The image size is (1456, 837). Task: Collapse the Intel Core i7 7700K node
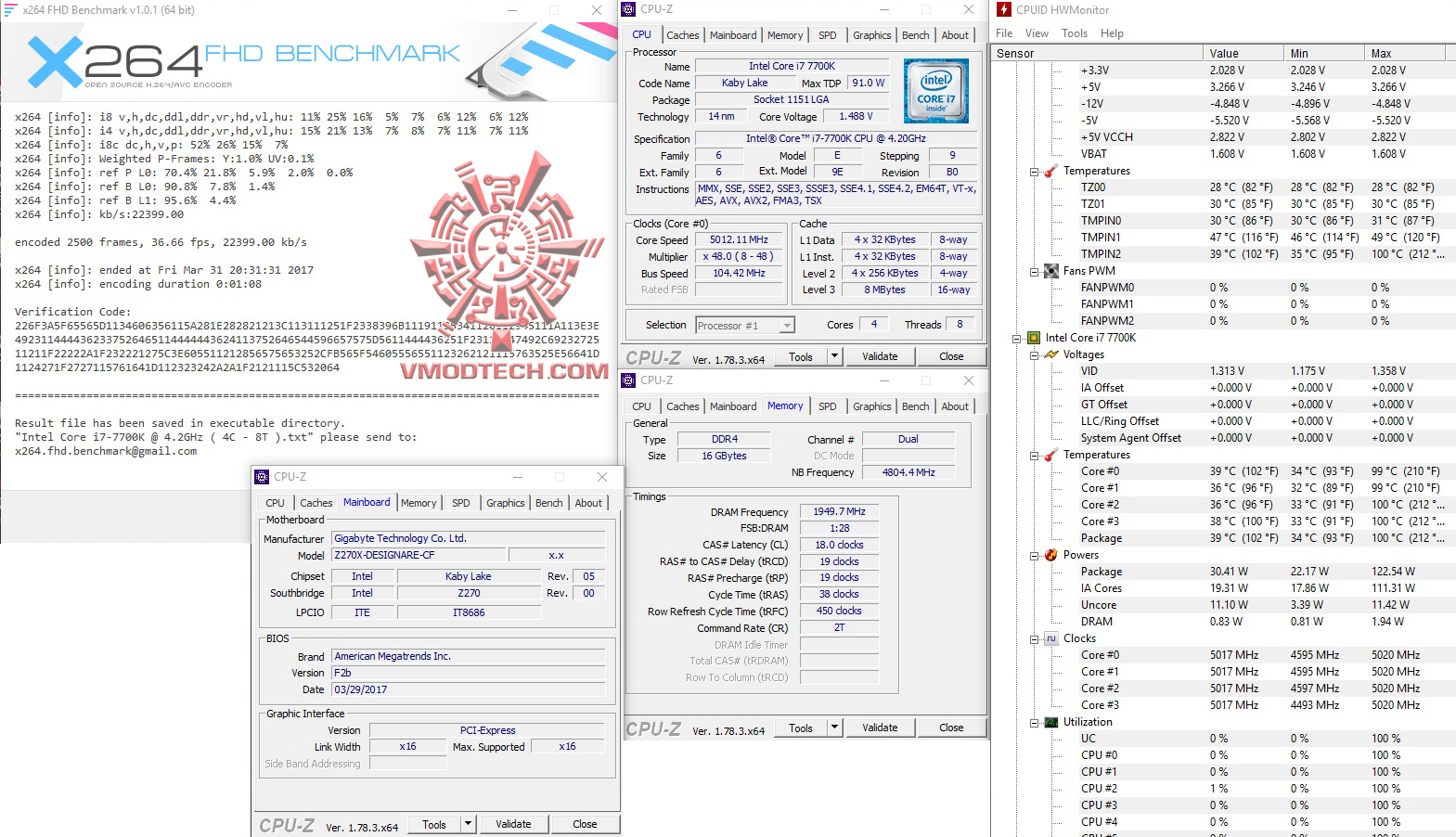point(1017,339)
